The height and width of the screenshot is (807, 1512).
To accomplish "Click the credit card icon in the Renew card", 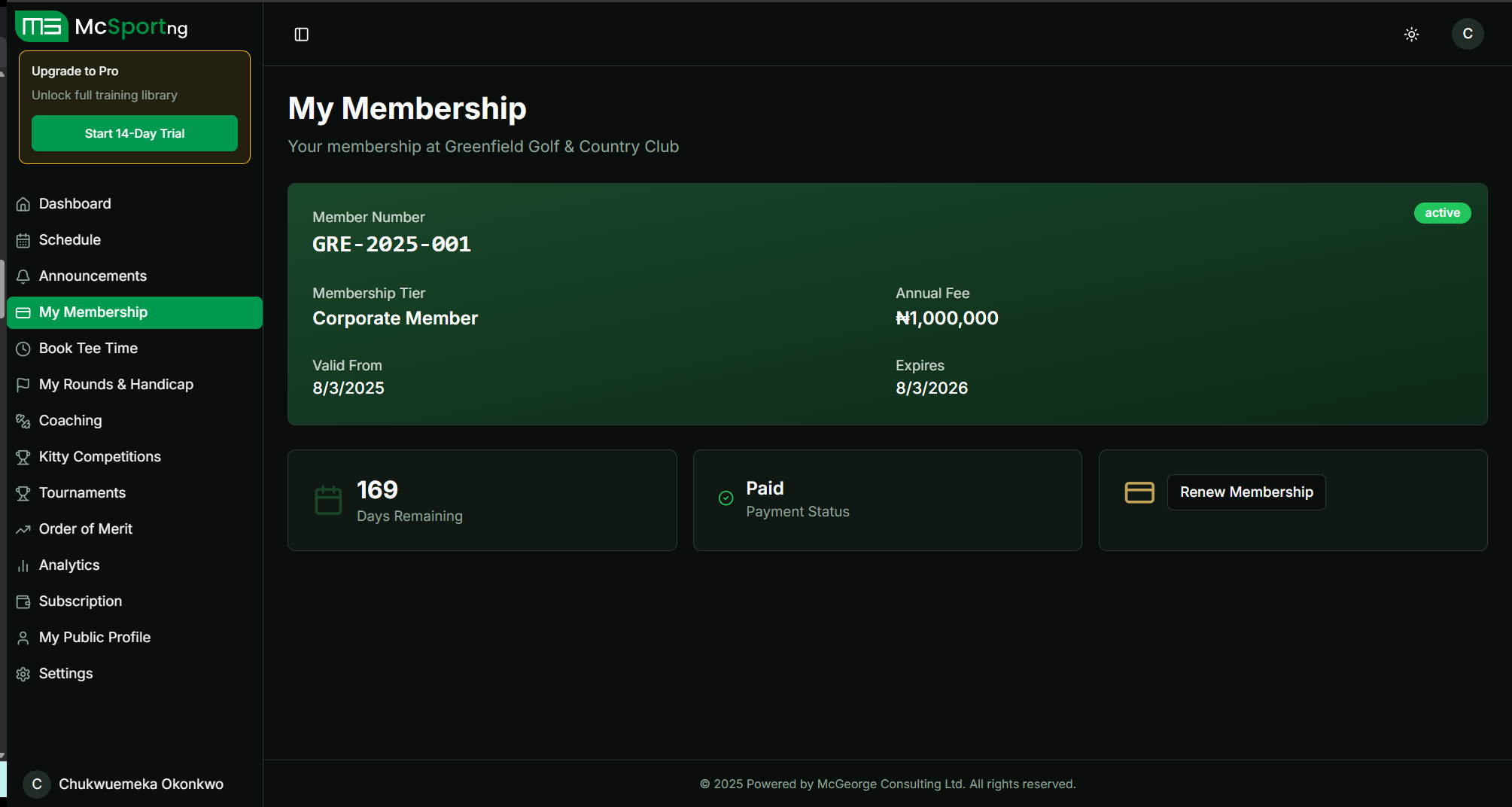I will tap(1139, 492).
